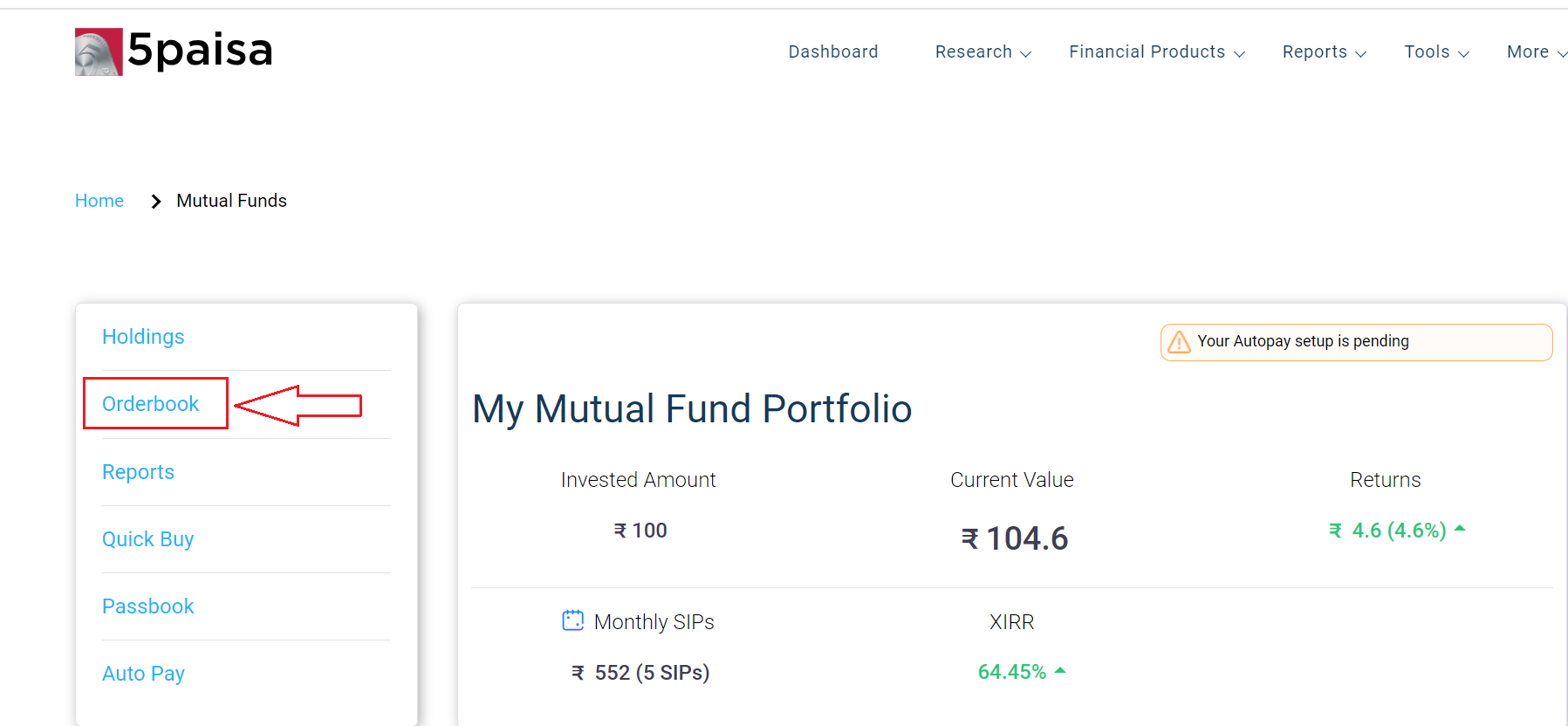Open Holdings in the sidebar
Screen dimensions: 1568x726
(x=143, y=337)
